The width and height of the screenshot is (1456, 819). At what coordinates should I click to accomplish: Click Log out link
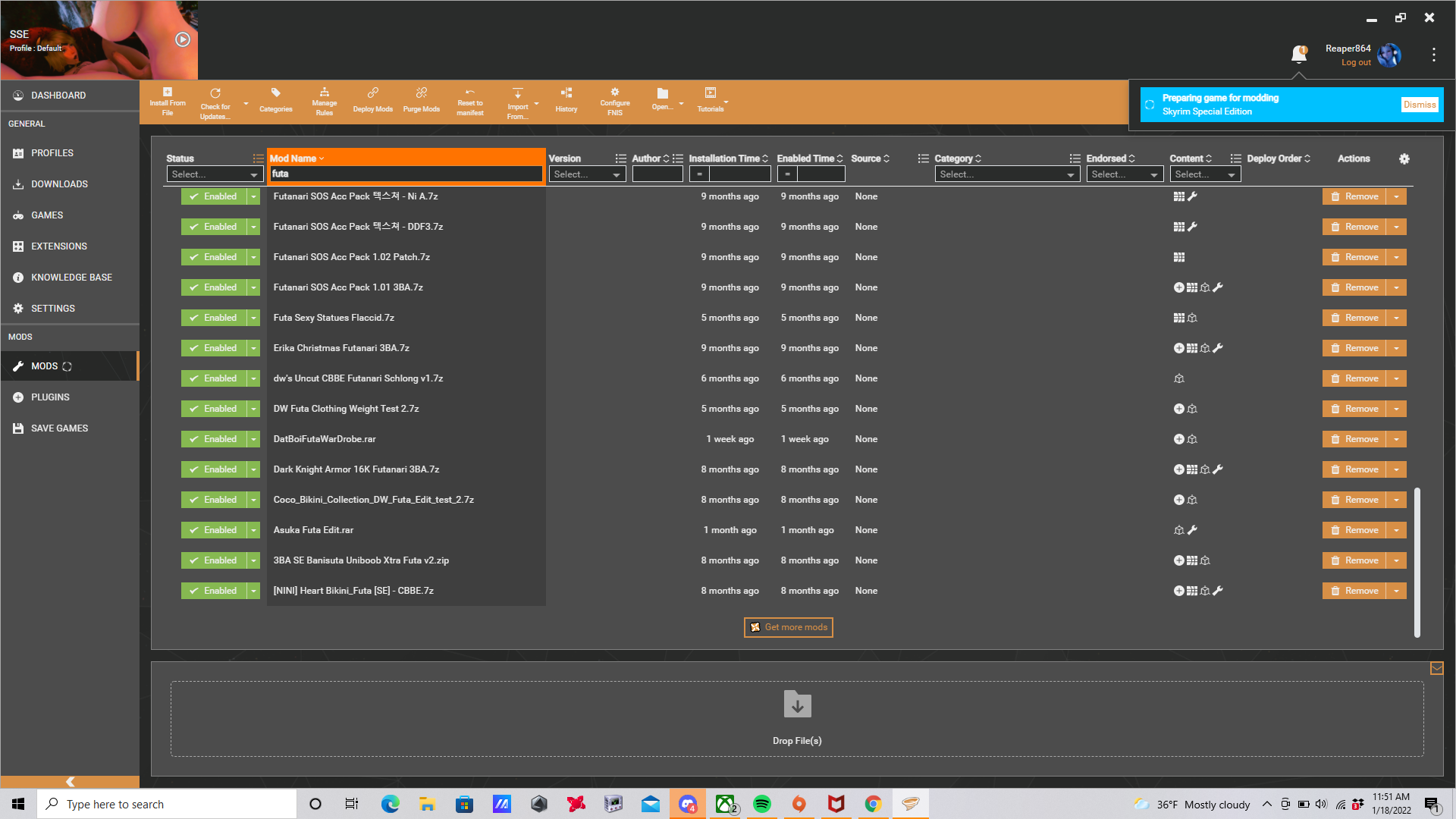tap(1356, 63)
